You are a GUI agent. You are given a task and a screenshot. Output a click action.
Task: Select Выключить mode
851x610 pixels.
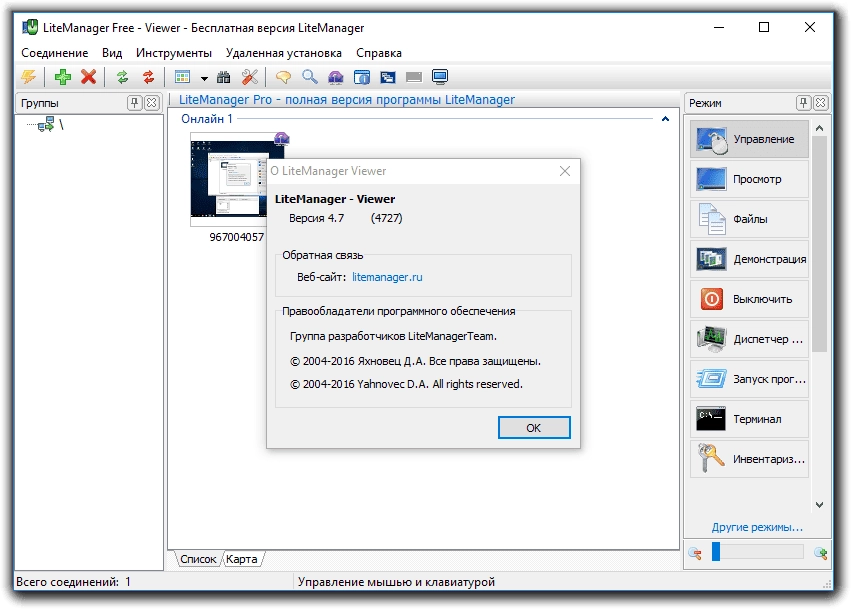750,299
